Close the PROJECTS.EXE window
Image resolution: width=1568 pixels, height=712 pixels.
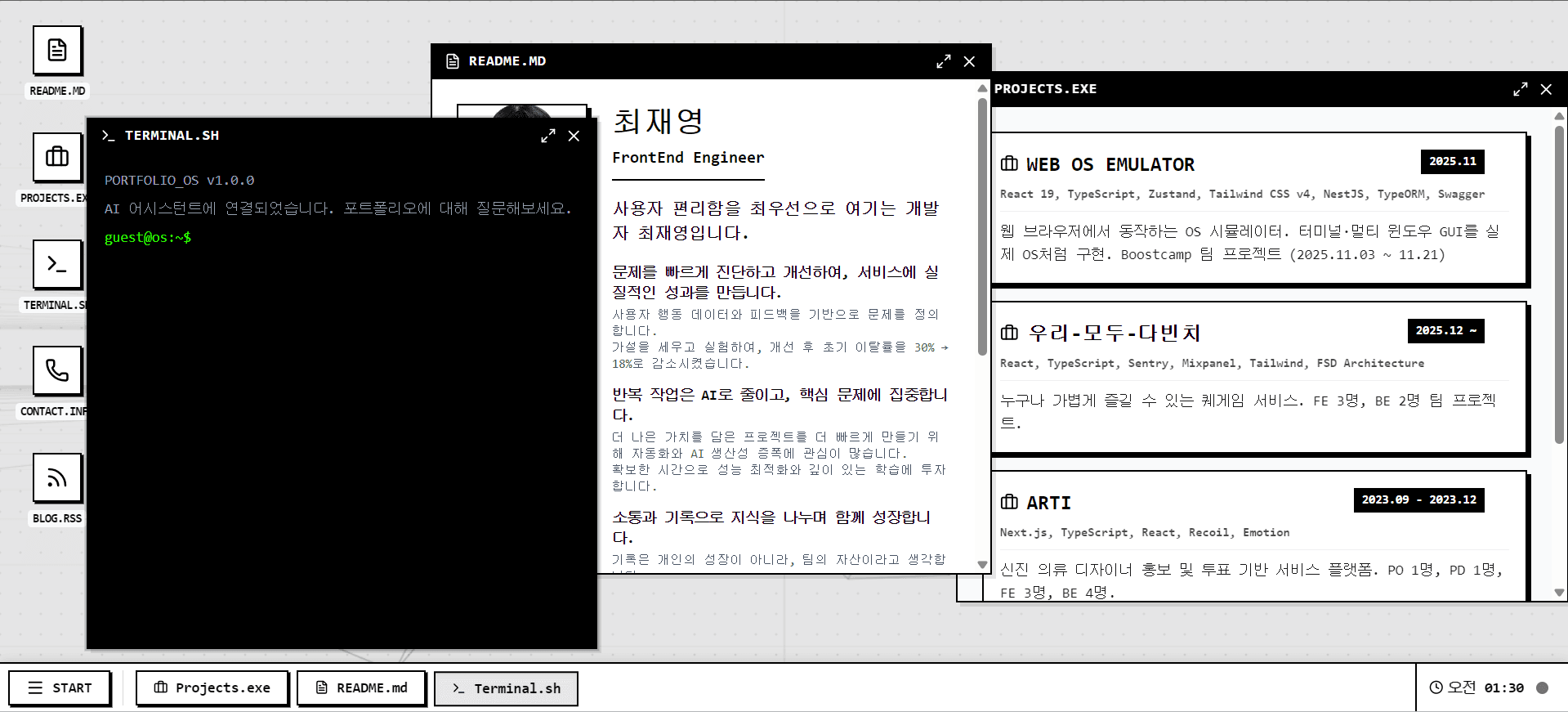(1547, 89)
